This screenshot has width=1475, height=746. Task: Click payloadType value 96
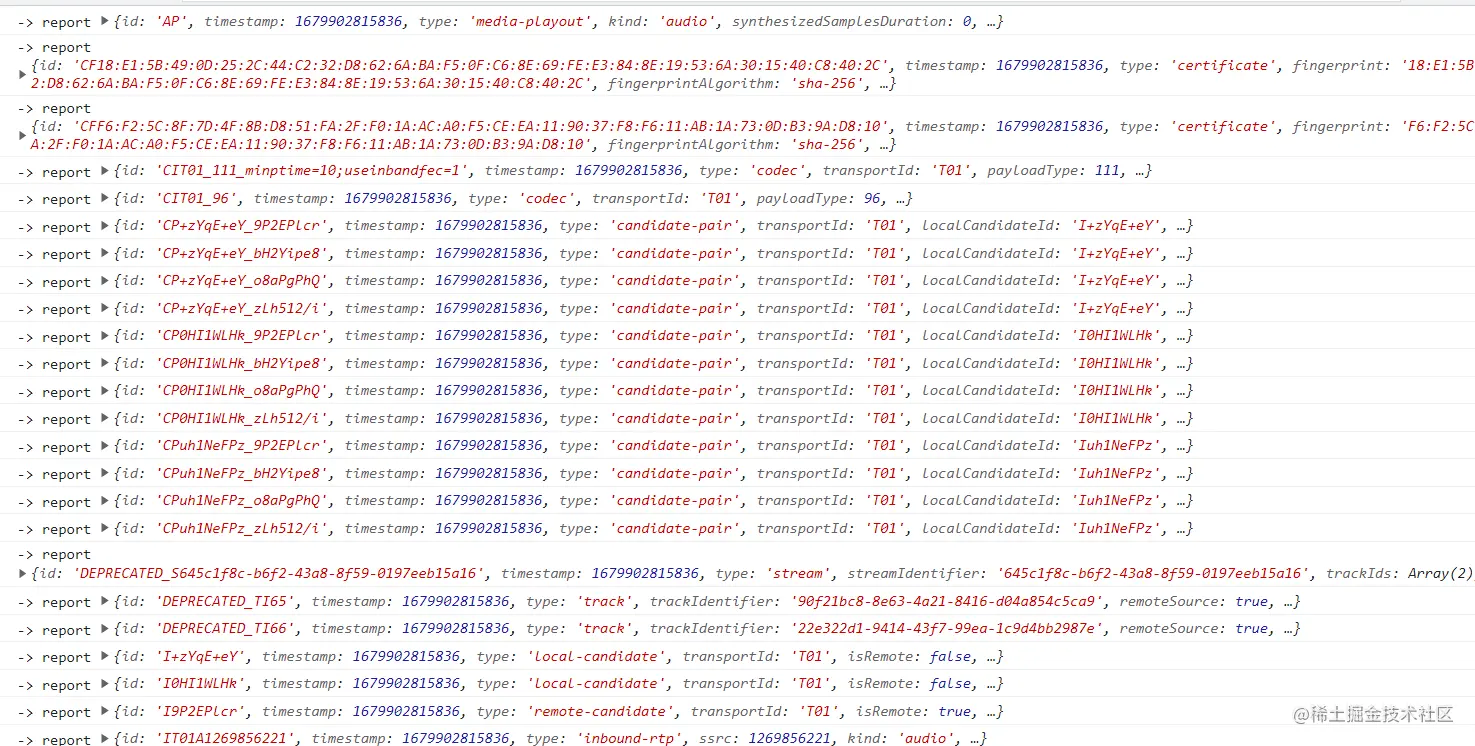click(x=873, y=199)
